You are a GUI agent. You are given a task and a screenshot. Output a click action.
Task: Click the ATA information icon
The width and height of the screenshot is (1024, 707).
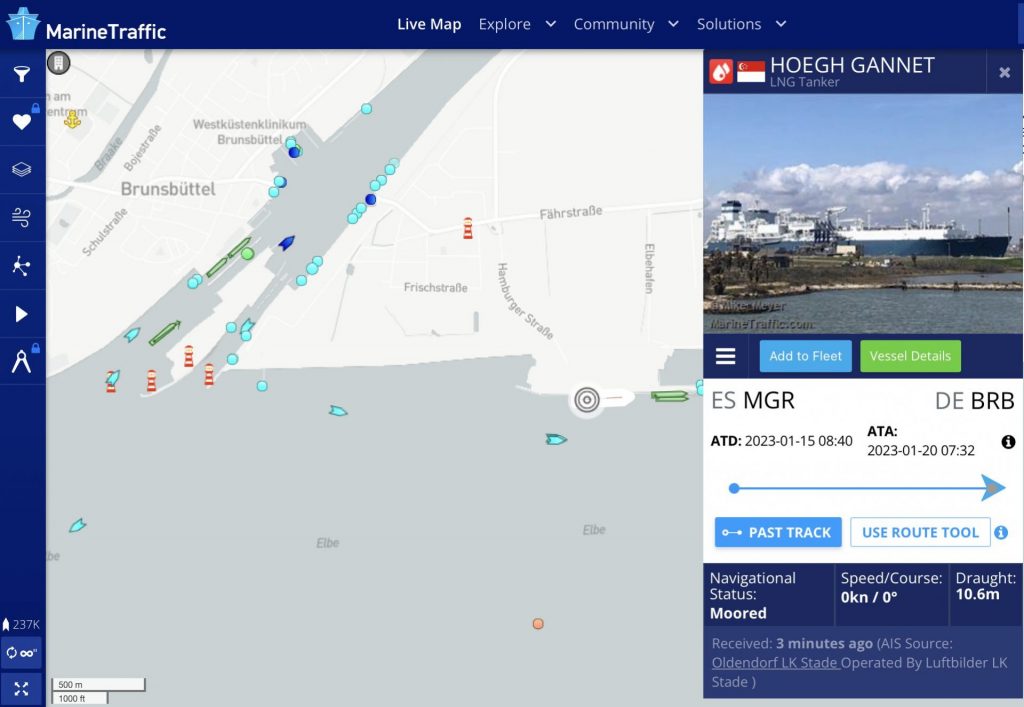(x=1008, y=442)
